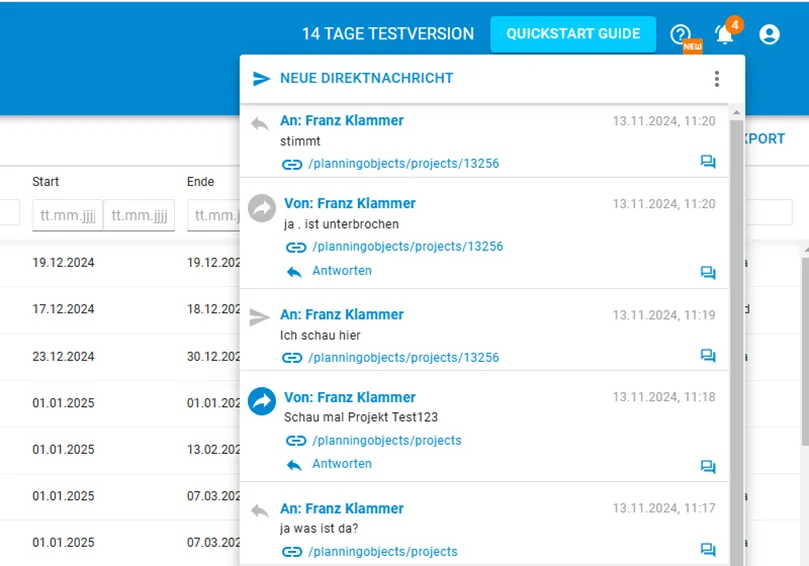Screen dimensions: 809x566
Task: Click the timestamp 13.11.2024, 11:17
Action: (x=664, y=508)
